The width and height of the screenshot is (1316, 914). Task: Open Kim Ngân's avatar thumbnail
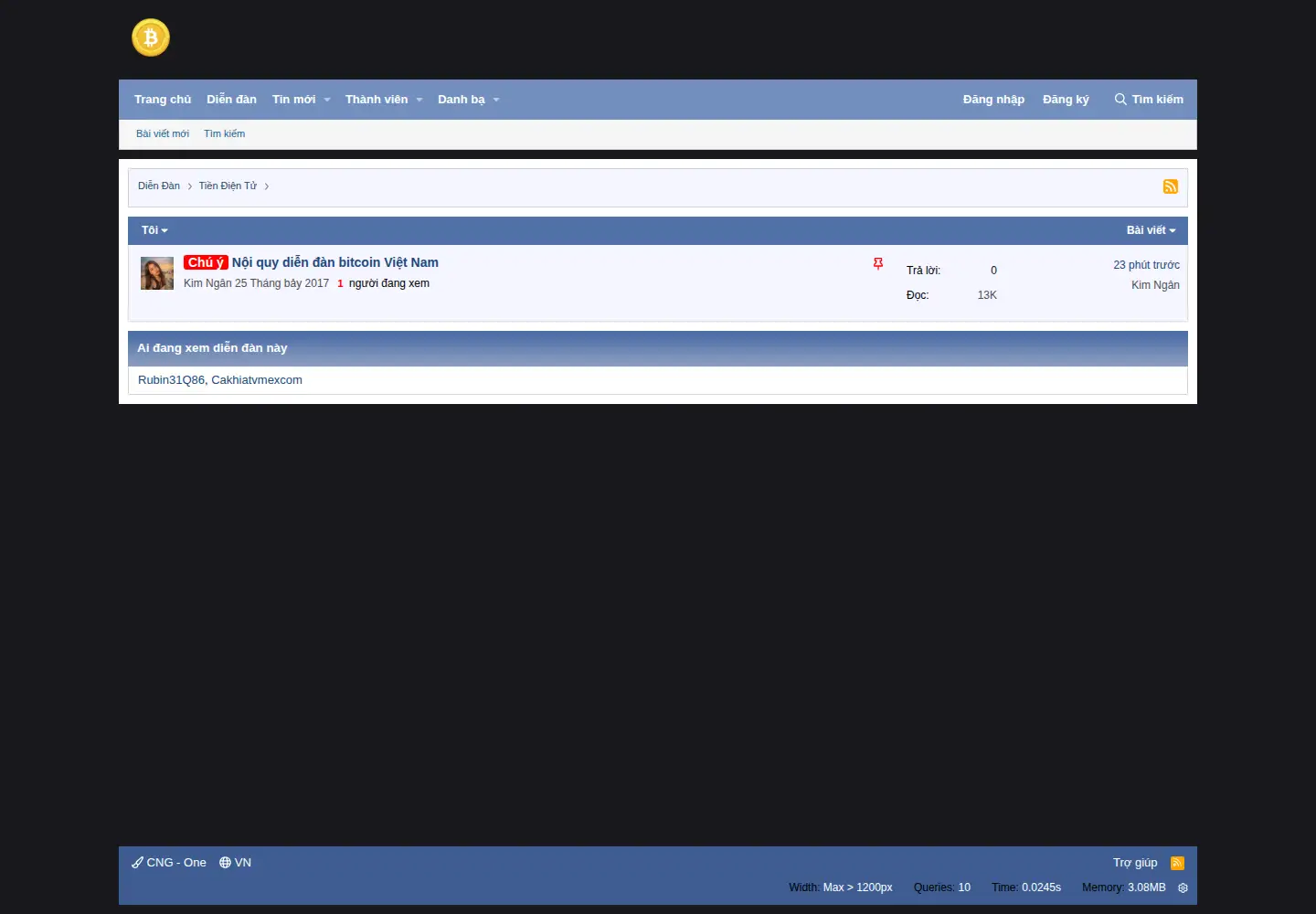[157, 273]
